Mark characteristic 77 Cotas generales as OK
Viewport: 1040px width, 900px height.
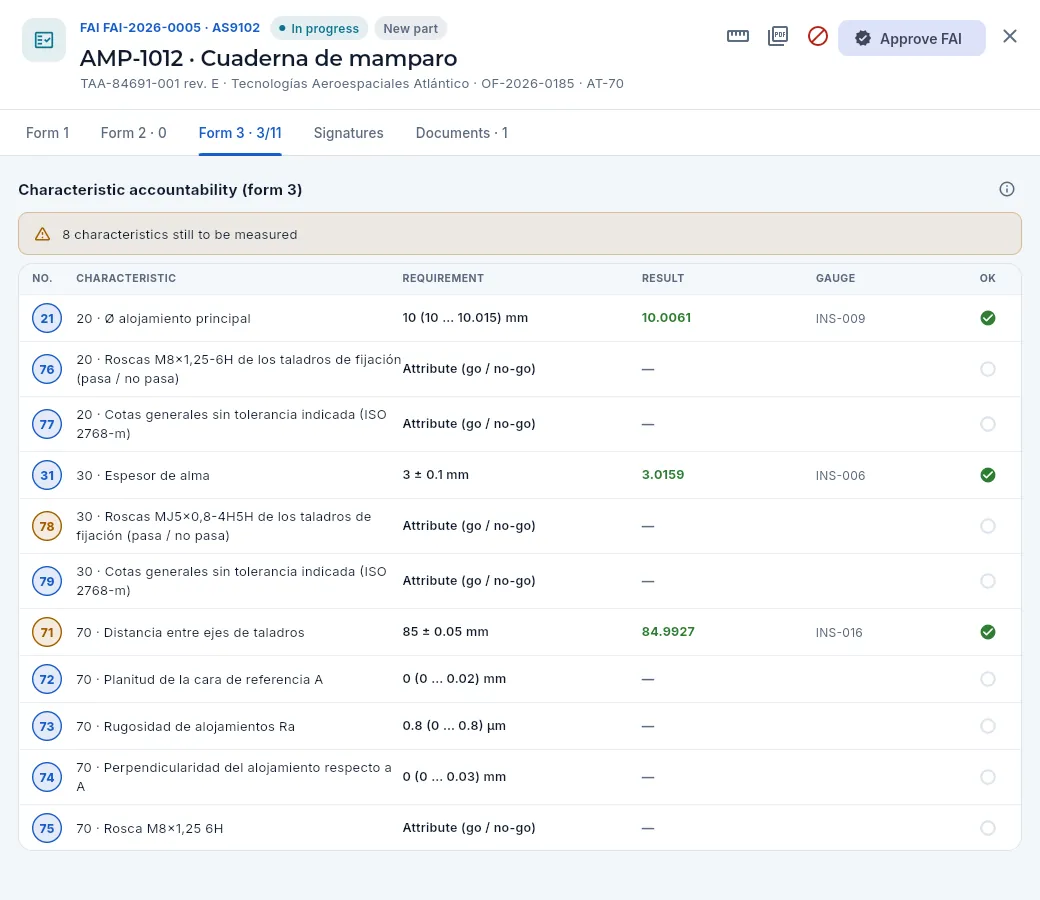[x=988, y=424]
